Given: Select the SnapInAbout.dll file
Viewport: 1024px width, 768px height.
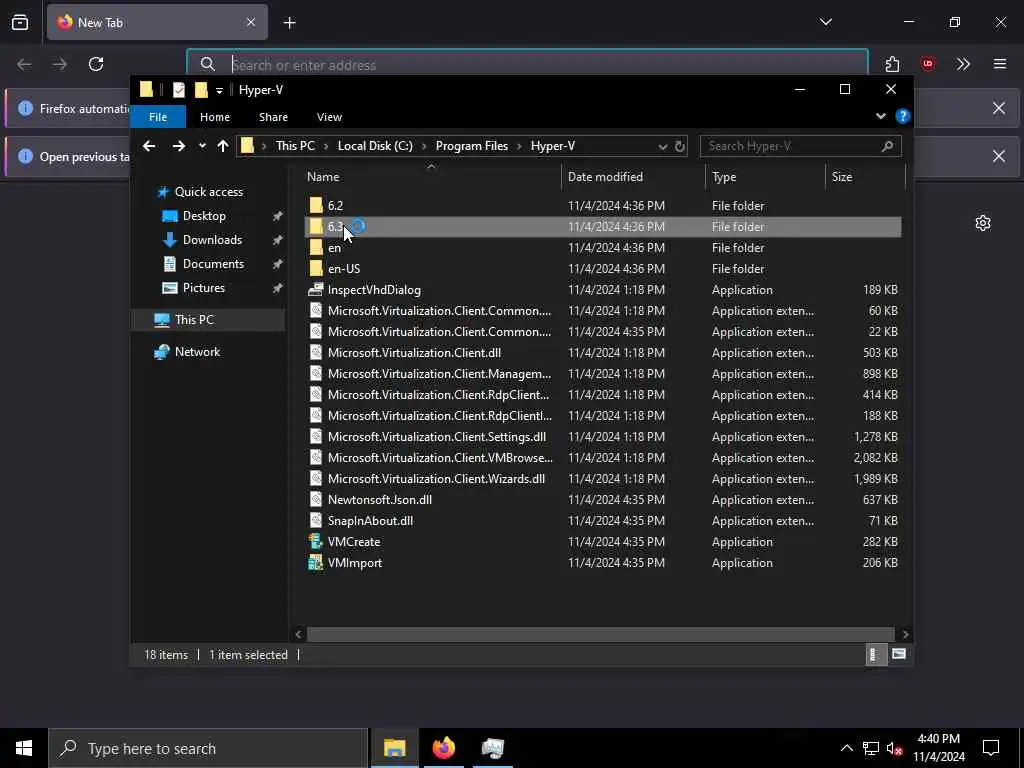Looking at the screenshot, I should (x=370, y=520).
